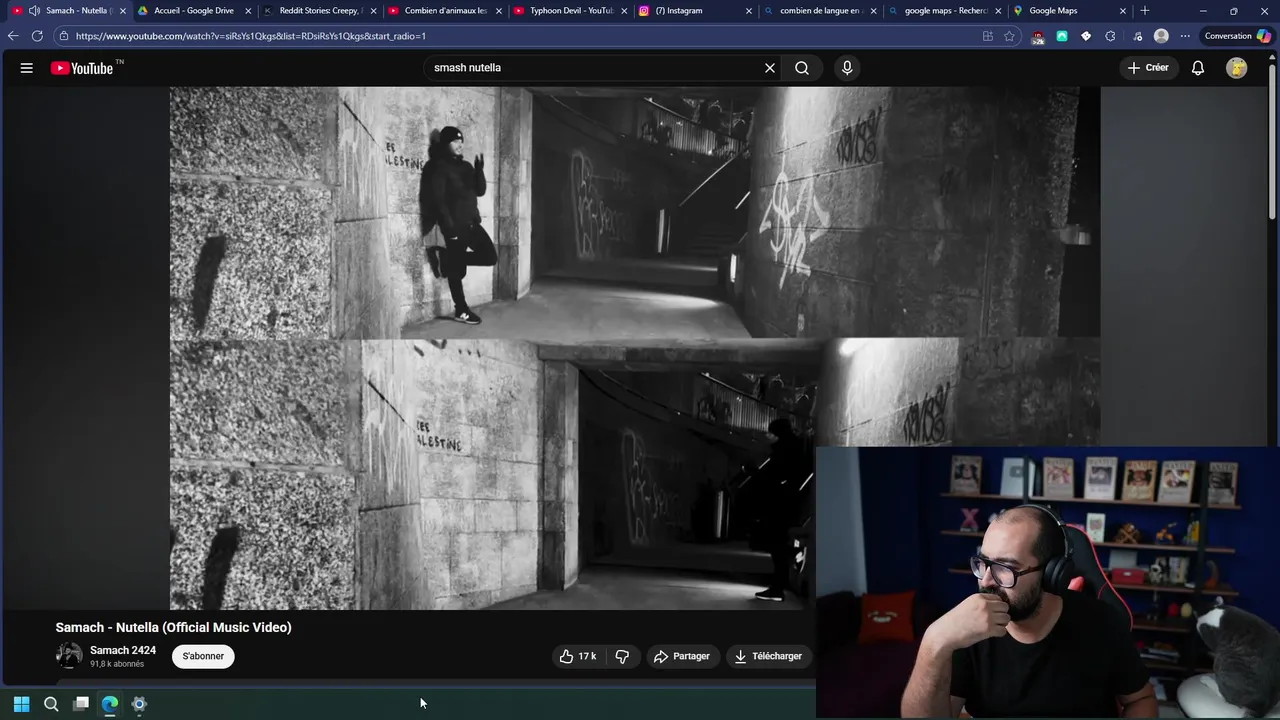Reload the page with refresh icon

pos(37,36)
